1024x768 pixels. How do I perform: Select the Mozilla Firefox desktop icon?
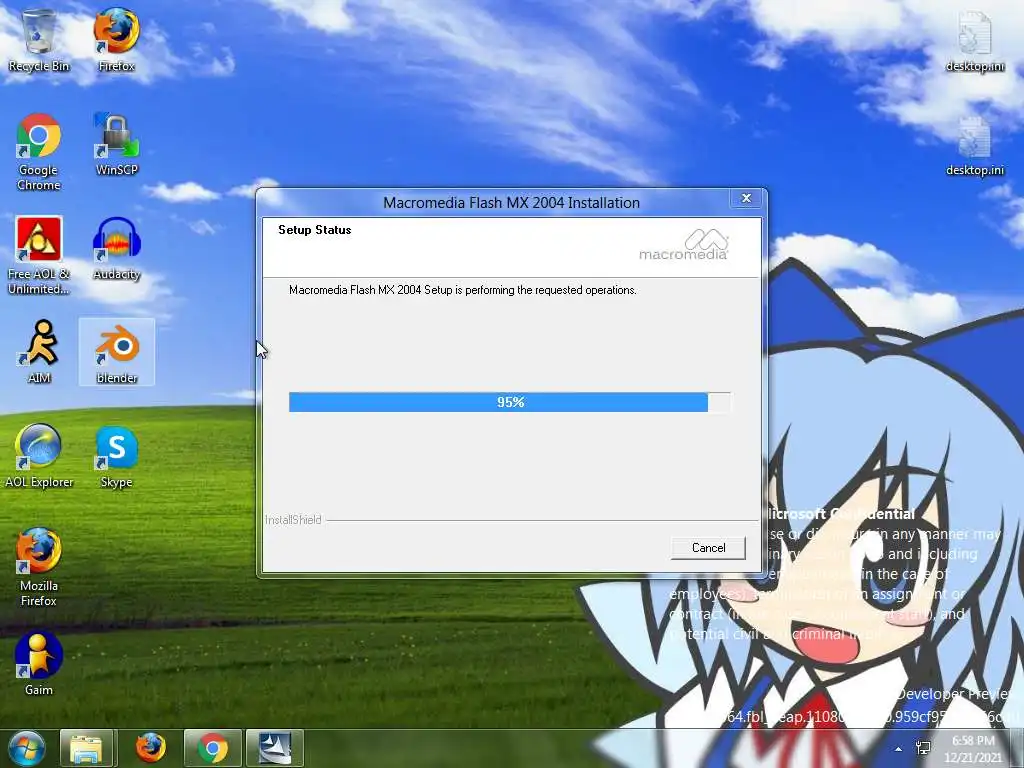click(39, 567)
